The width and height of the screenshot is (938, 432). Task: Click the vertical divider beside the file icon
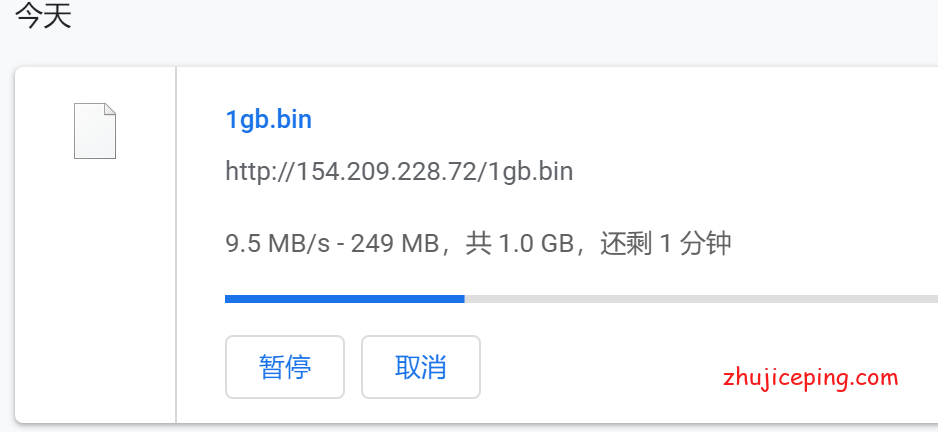[x=176, y=245]
